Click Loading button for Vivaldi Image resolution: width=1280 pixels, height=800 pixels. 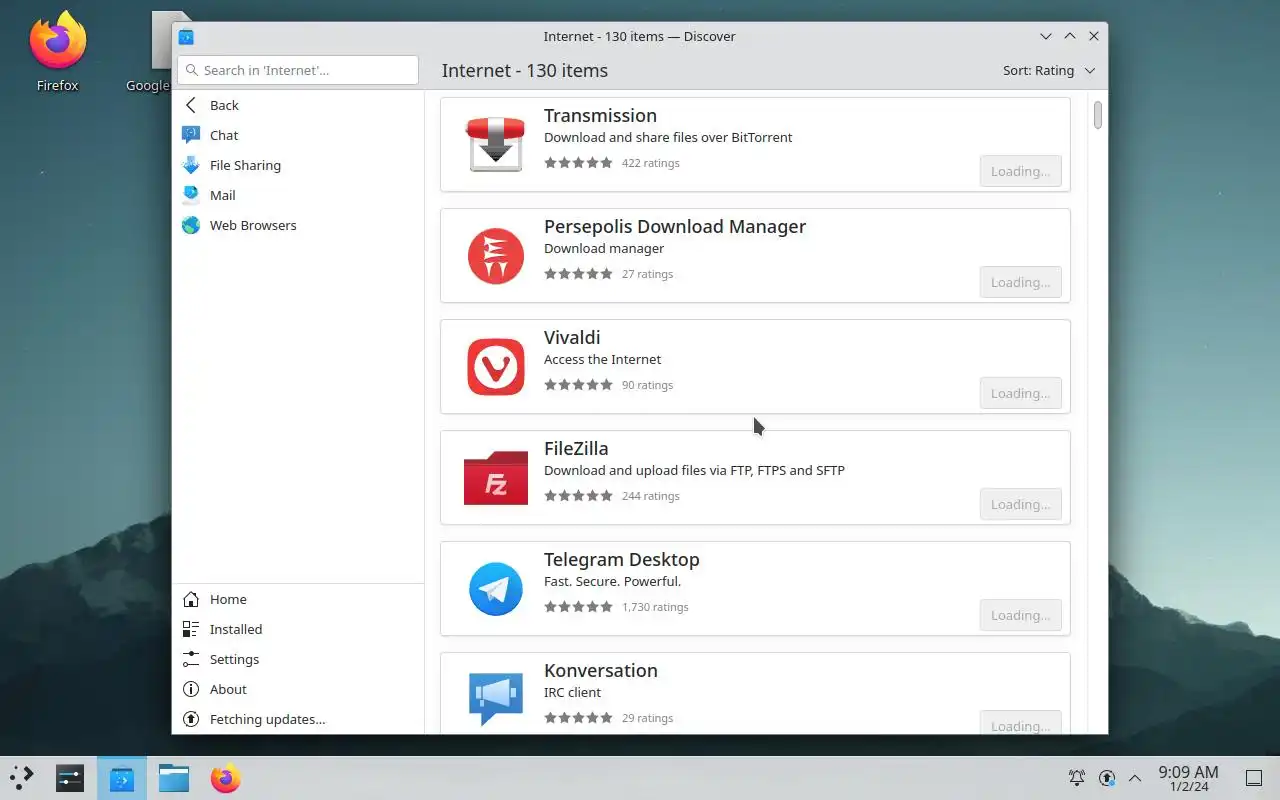pyautogui.click(x=1020, y=393)
